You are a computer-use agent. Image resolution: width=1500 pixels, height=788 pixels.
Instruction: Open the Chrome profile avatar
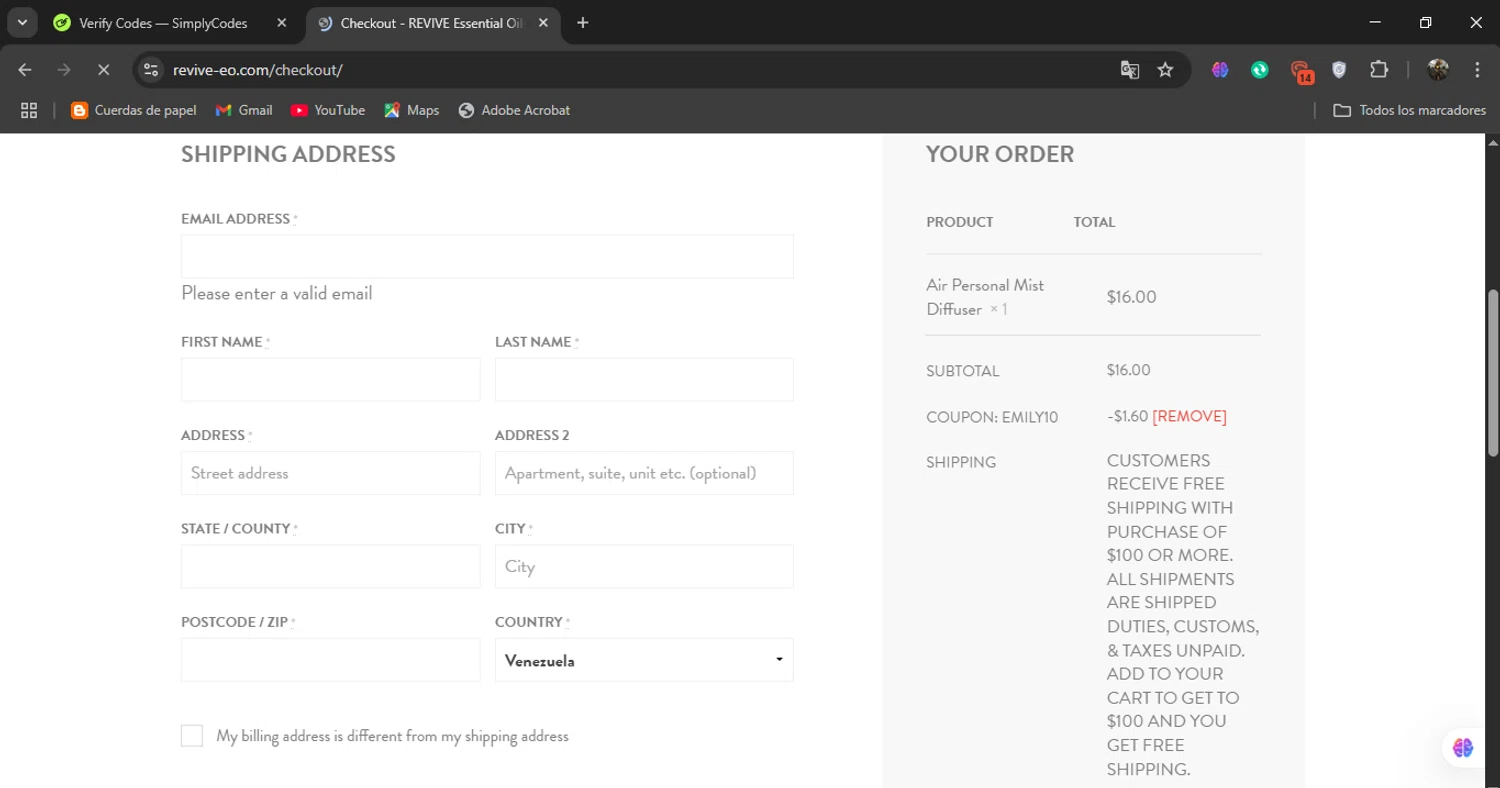coord(1438,70)
